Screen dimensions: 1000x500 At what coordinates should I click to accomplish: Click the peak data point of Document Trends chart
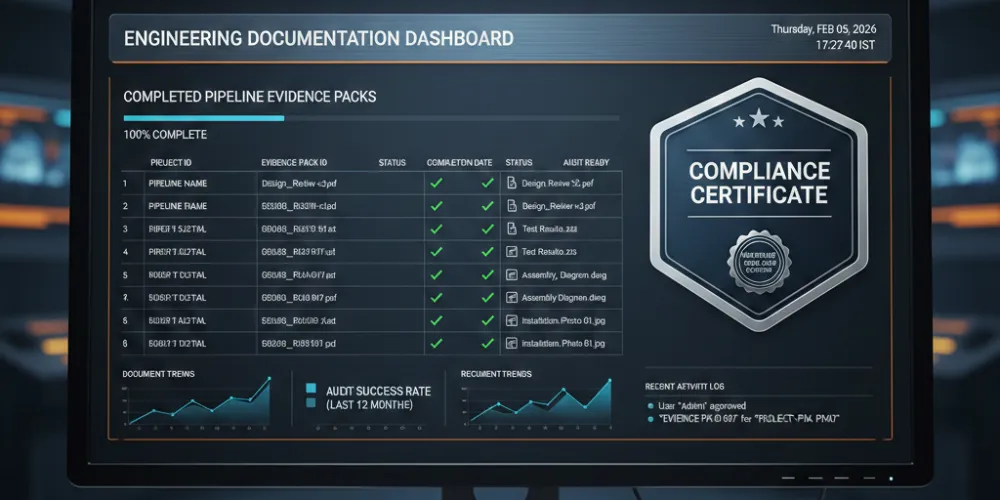[269, 378]
